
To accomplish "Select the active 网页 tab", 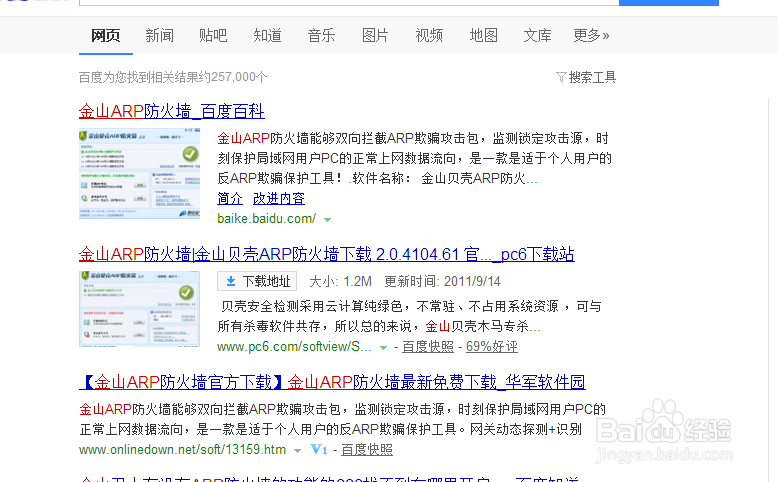I will pyautogui.click(x=106, y=35).
